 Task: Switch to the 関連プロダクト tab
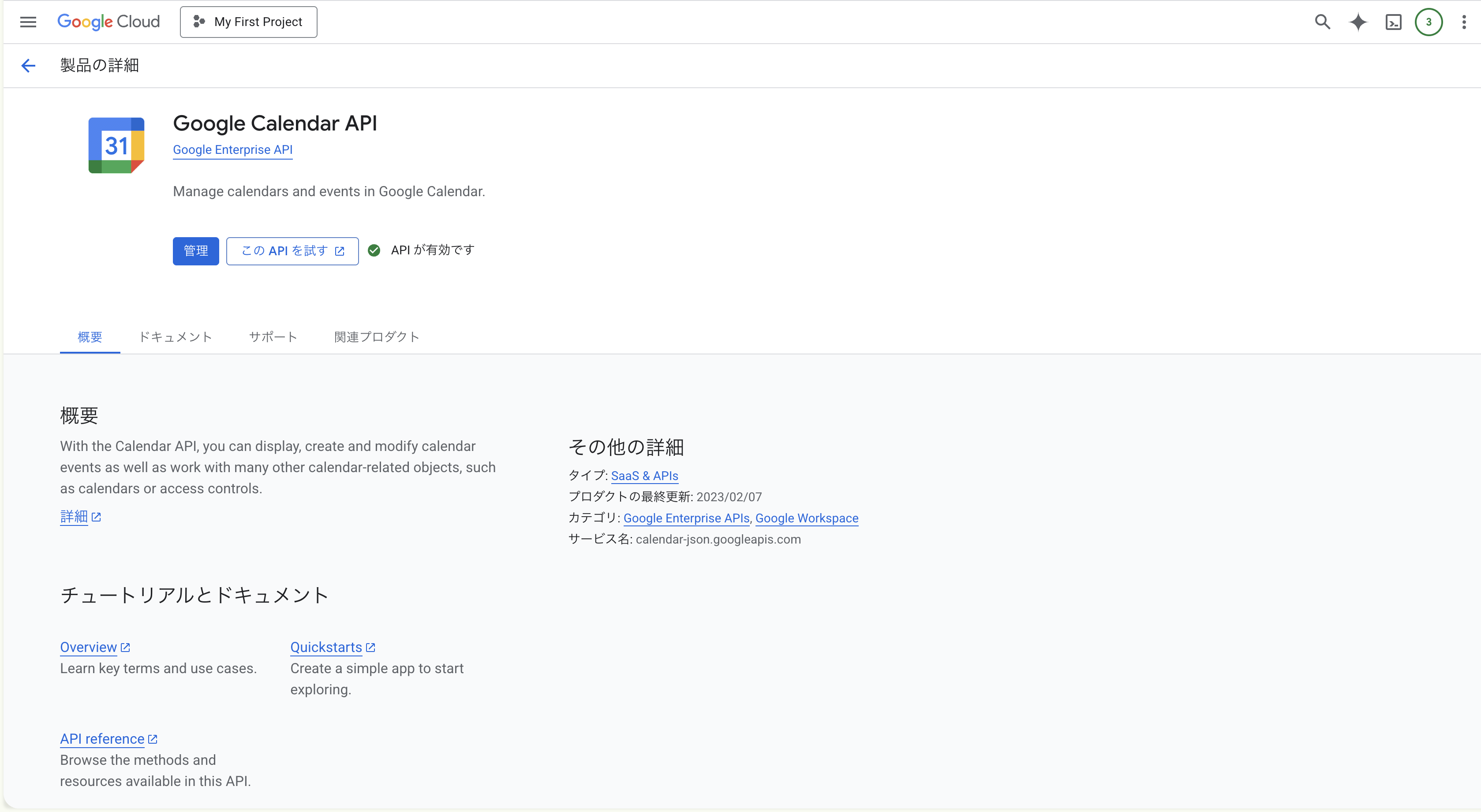(x=377, y=337)
